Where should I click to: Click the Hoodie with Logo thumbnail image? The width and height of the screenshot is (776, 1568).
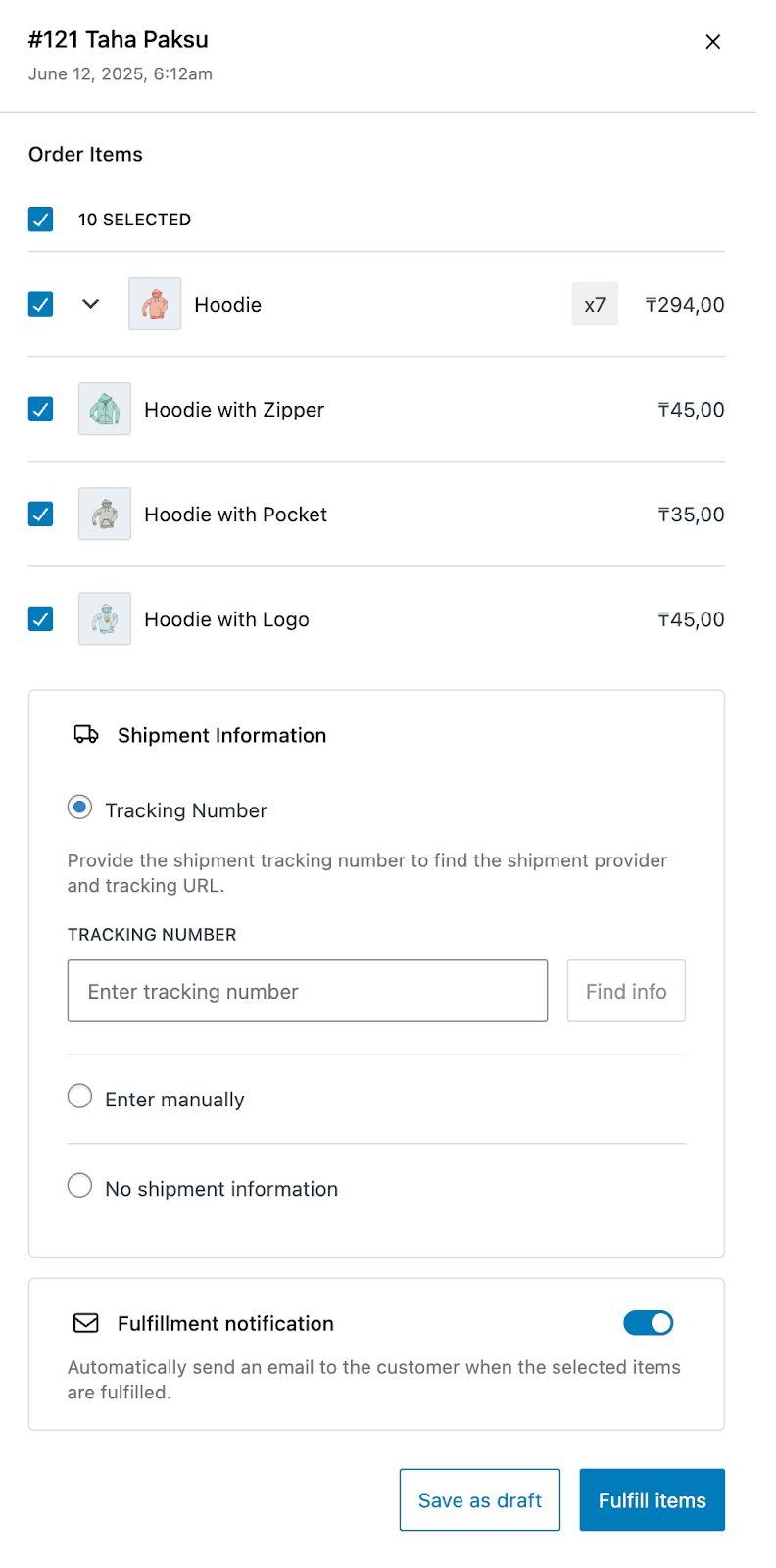[105, 618]
